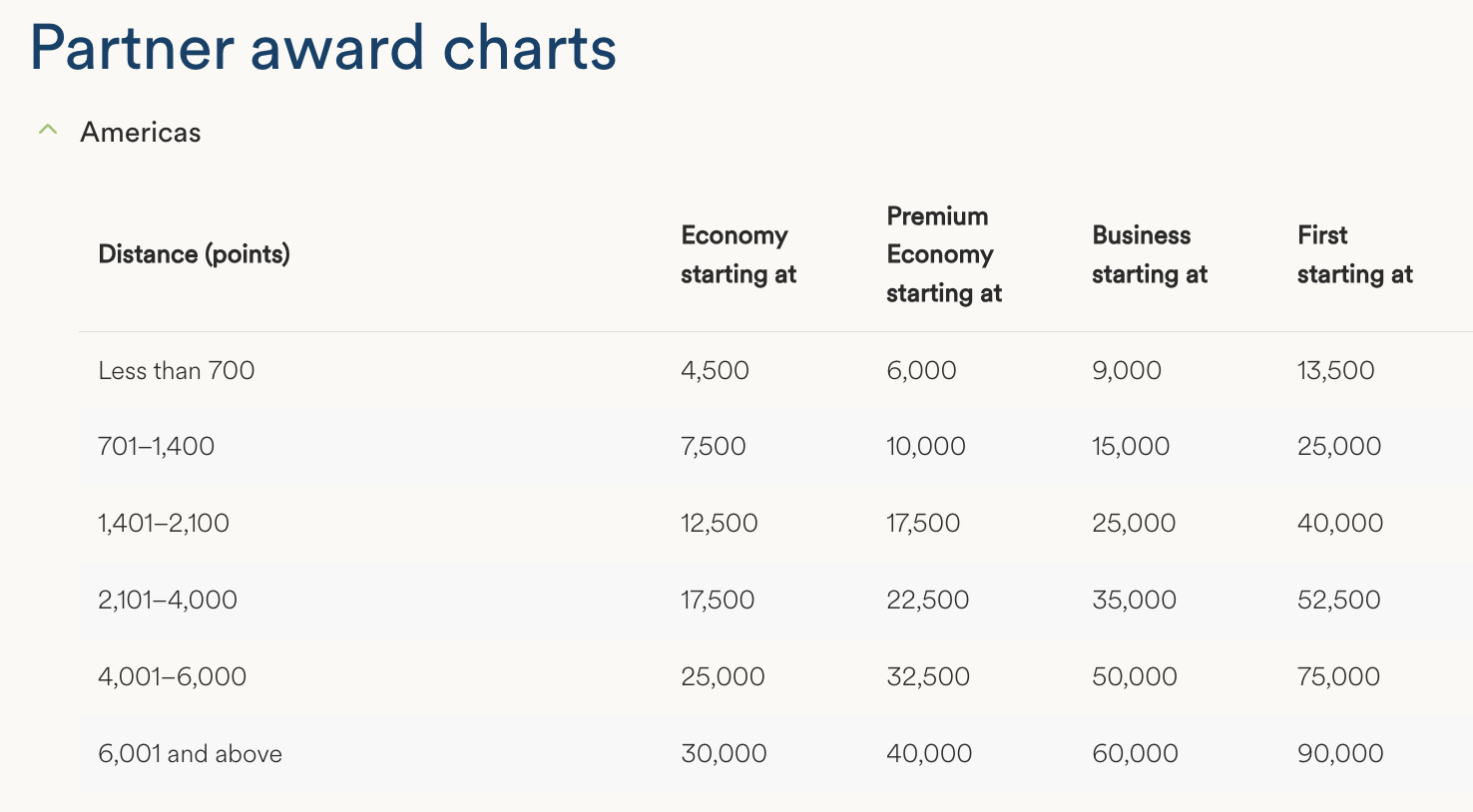Click the 10,000 Premium Economy value
The width and height of the screenshot is (1473, 812).
(x=925, y=446)
